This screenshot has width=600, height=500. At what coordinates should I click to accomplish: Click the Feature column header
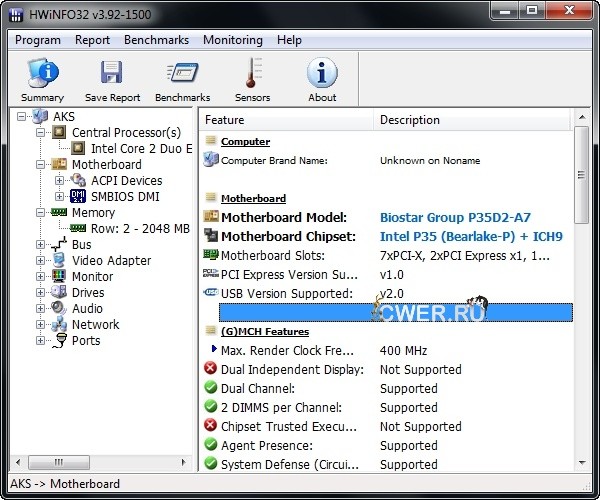[285, 120]
